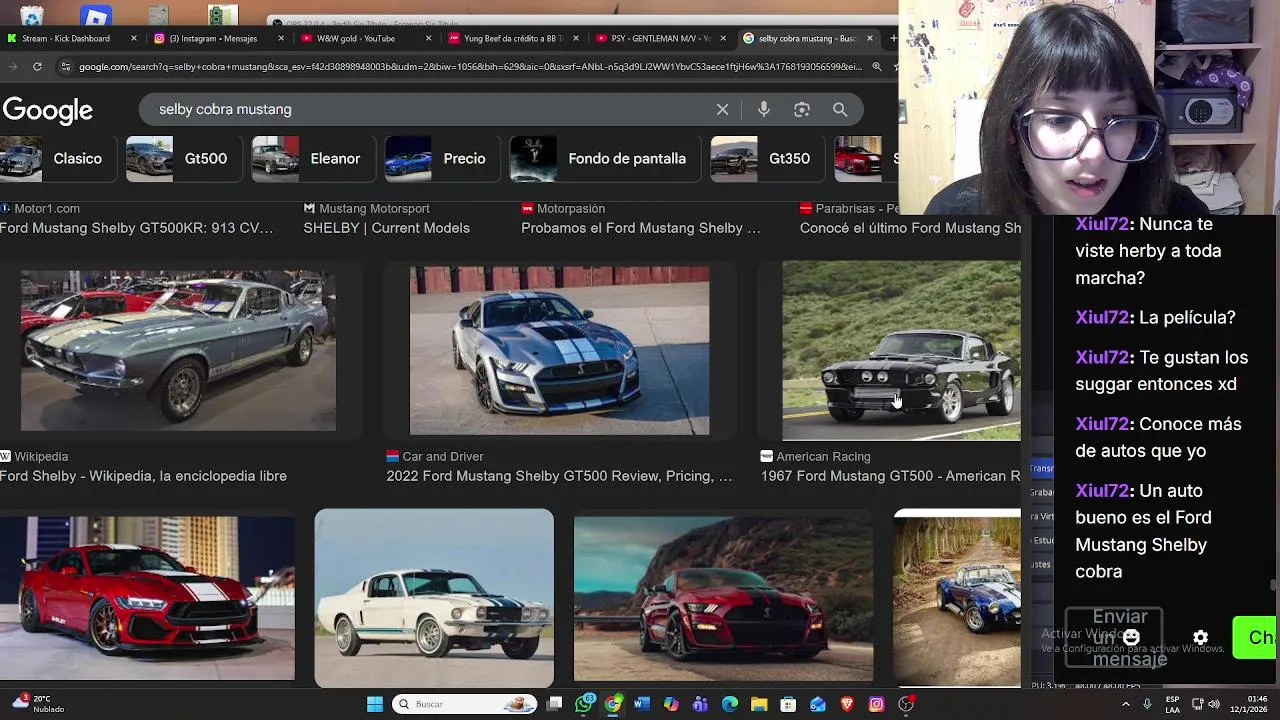
Task: Submit search with the magnifier icon
Action: (x=840, y=109)
